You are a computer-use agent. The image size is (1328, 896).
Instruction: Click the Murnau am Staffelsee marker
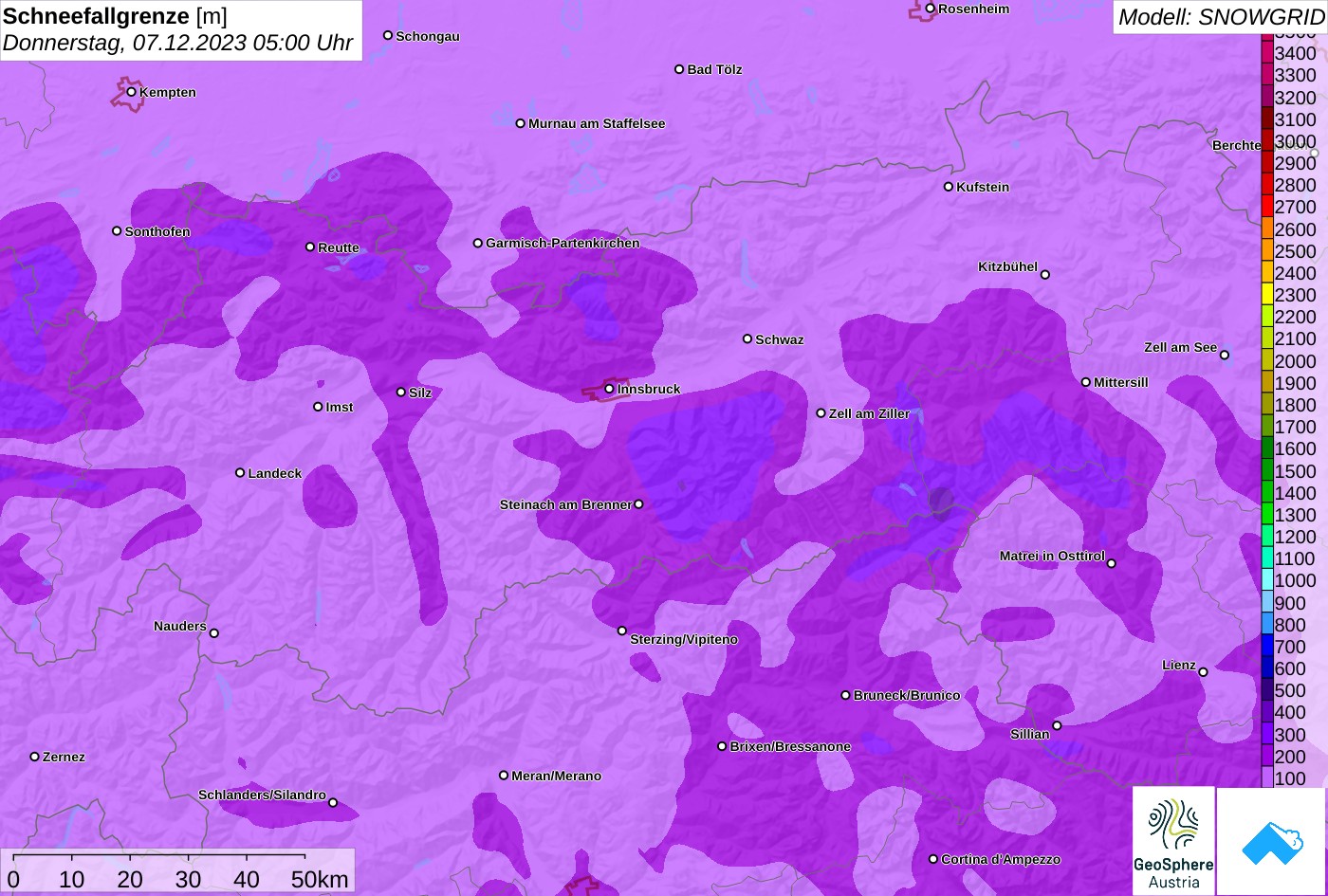tap(521, 123)
